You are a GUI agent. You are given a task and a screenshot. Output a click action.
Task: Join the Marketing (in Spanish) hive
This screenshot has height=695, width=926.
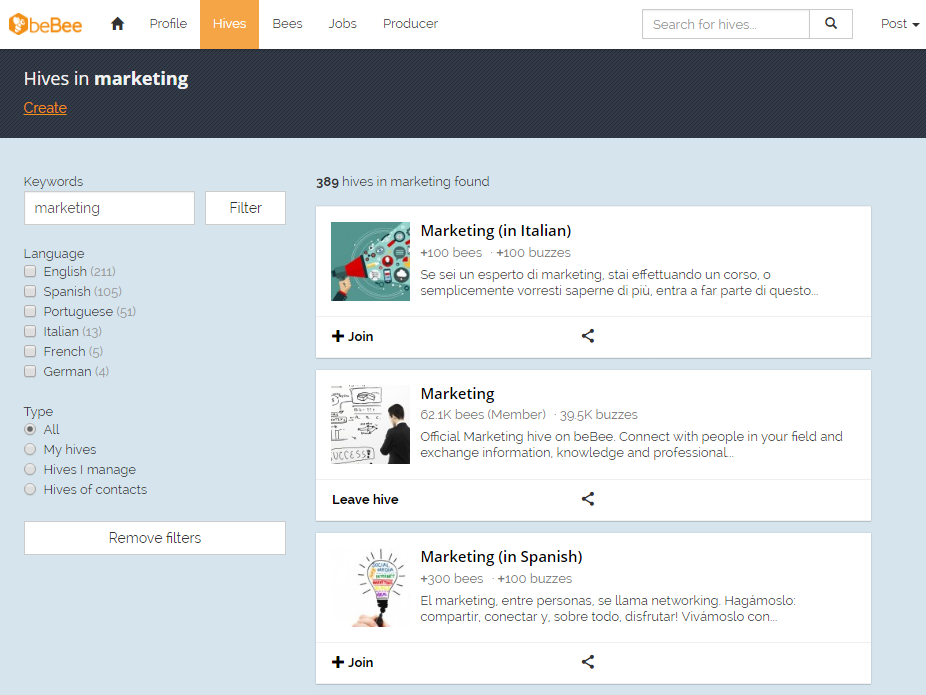coord(353,662)
